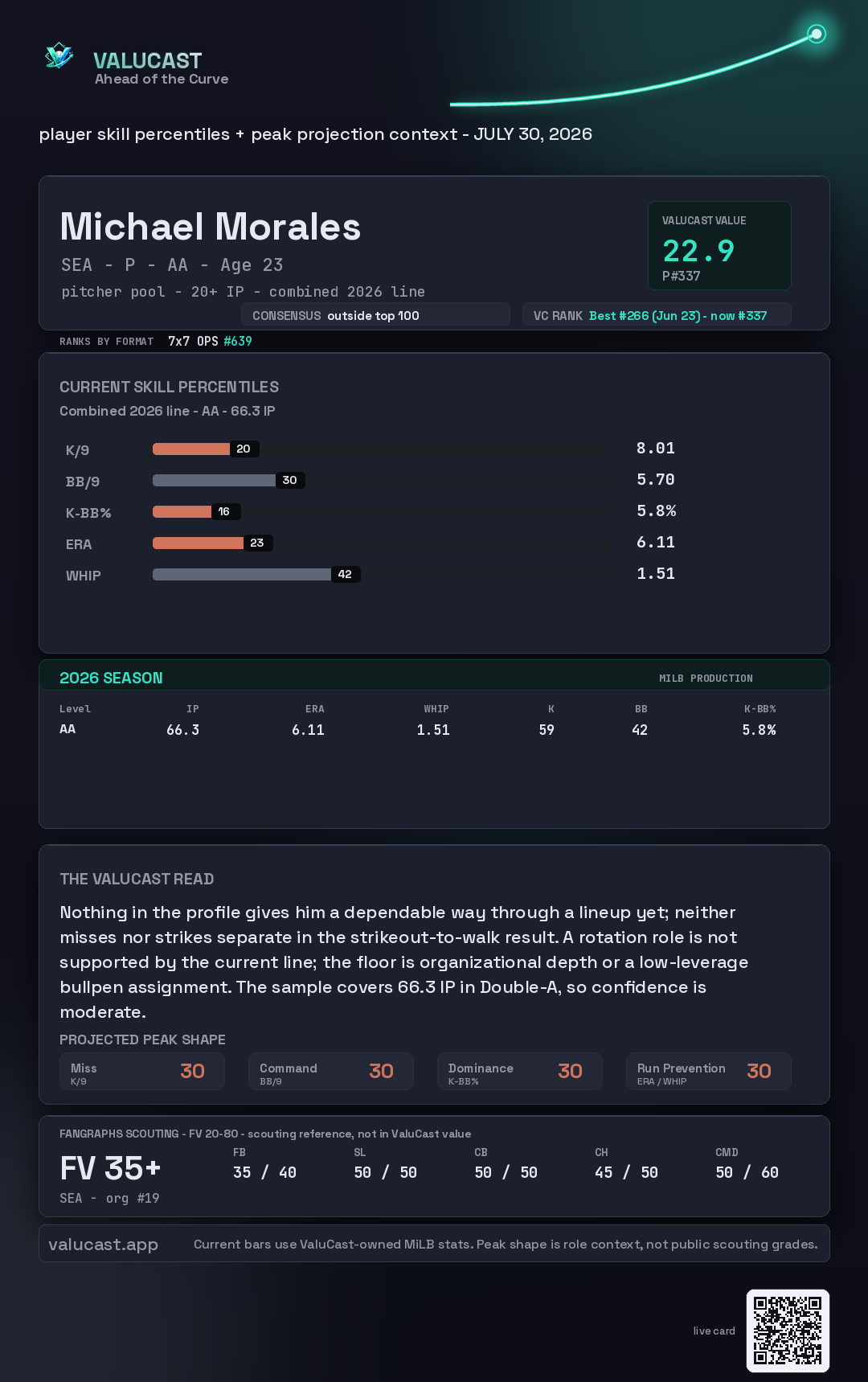Viewport: 868px width, 1382px height.
Task: Click the CONSENSUS outside top 100 badge
Action: (x=375, y=315)
